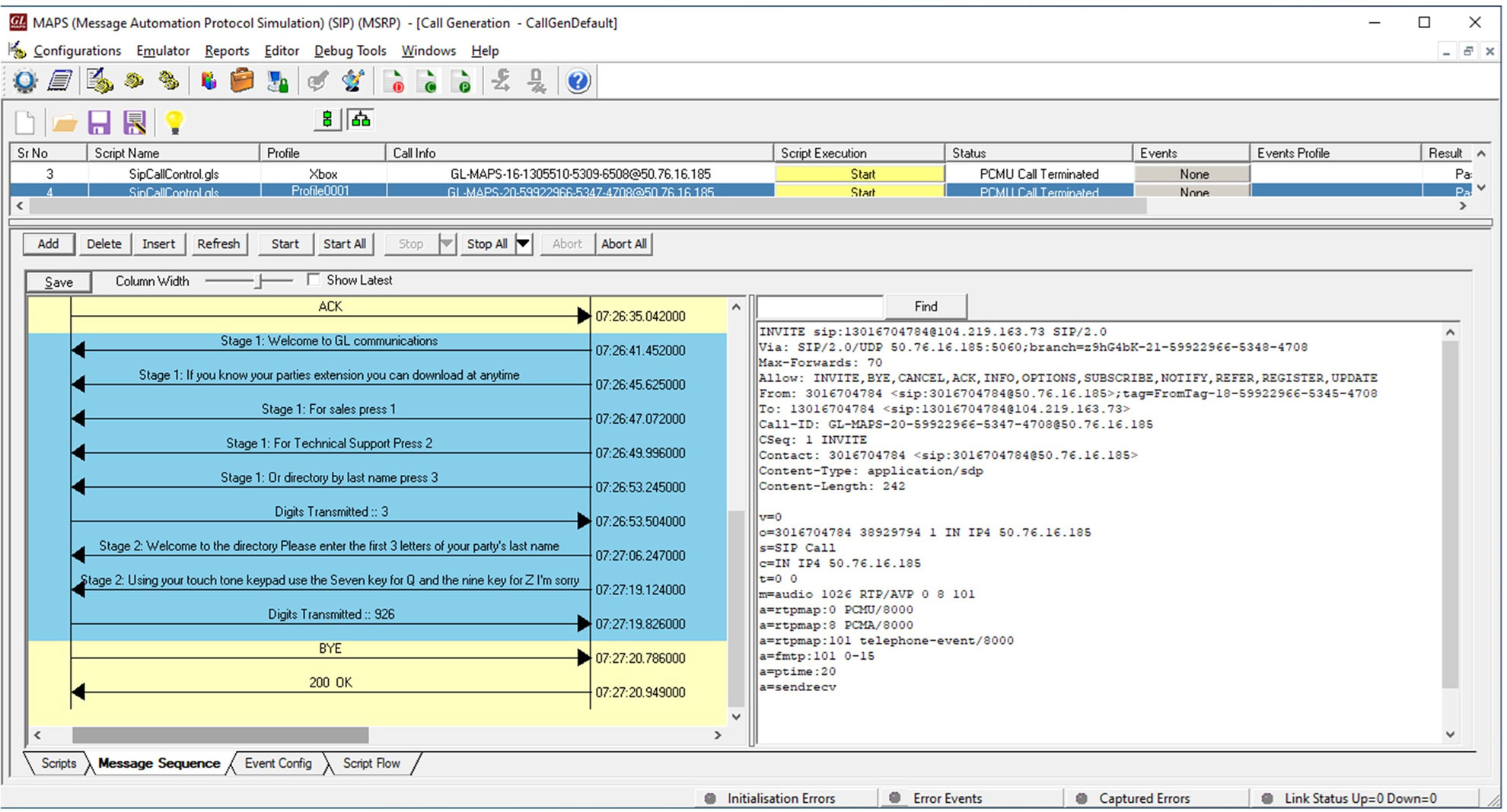Click the link down connection toolbar icon
The width and height of the screenshot is (1507, 812).
537,81
